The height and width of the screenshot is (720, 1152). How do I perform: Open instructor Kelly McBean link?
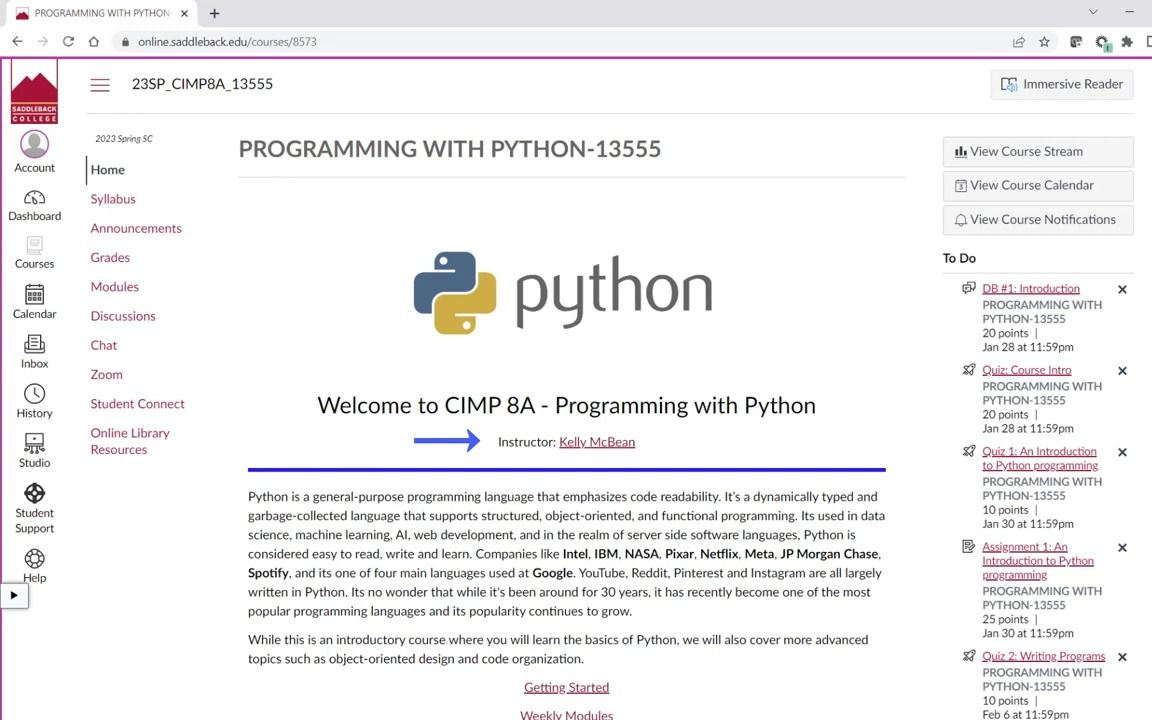coord(597,442)
